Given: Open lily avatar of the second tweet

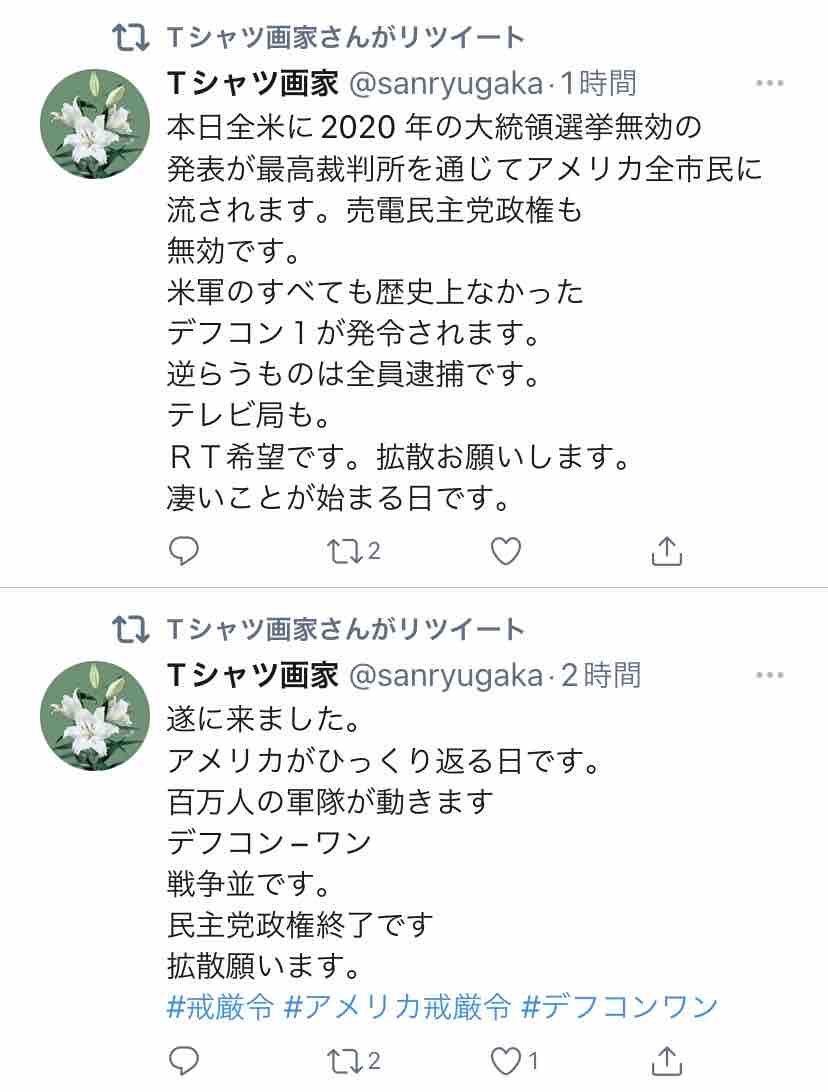Looking at the screenshot, I should (x=95, y=714).
